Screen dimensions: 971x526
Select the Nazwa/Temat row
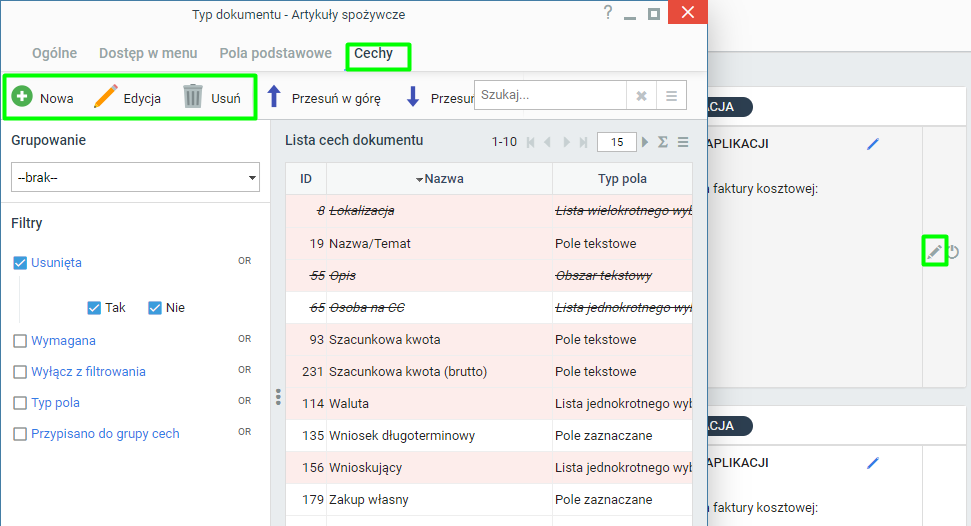489,243
